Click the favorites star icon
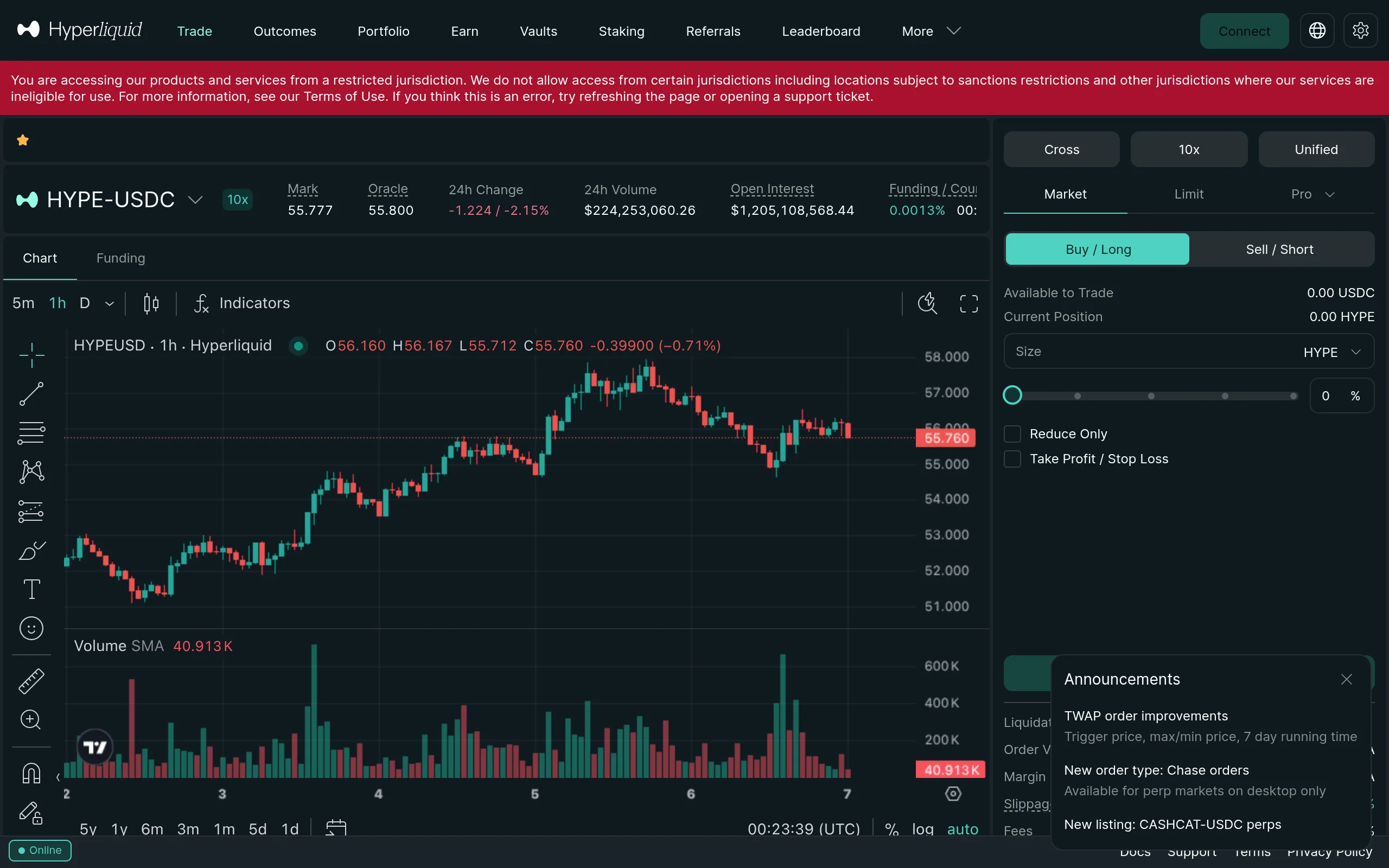The height and width of the screenshot is (868, 1389). point(23,140)
